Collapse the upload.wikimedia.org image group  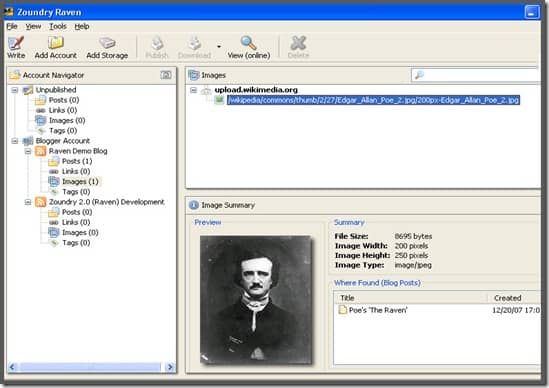point(193,90)
